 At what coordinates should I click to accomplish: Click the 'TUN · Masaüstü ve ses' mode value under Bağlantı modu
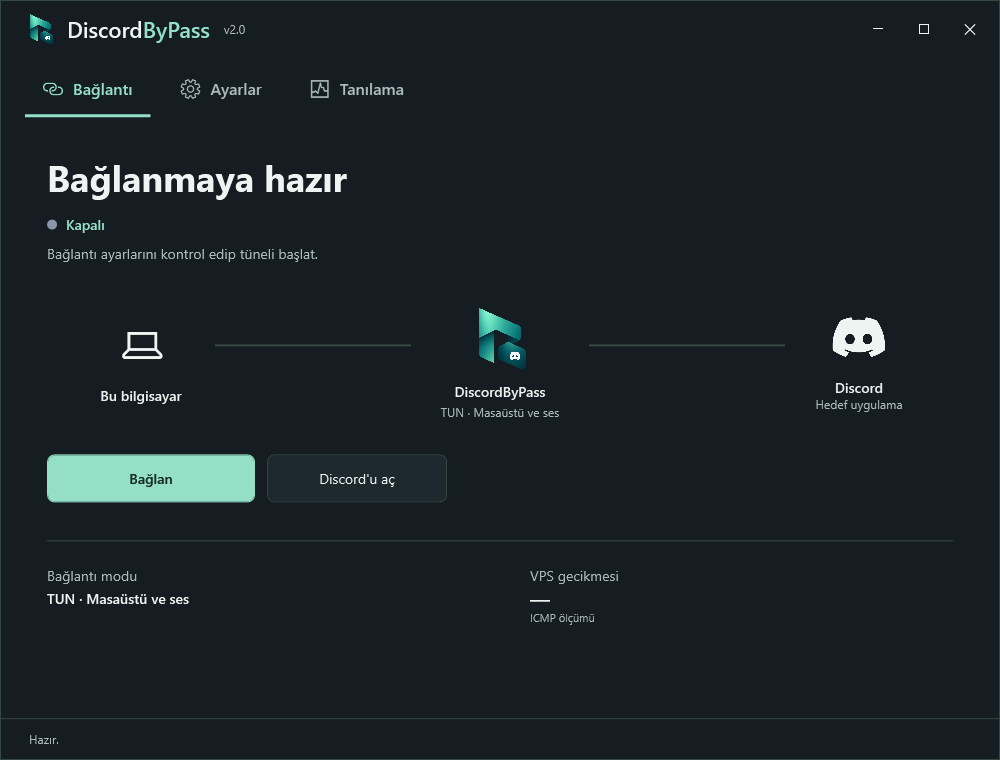click(118, 599)
